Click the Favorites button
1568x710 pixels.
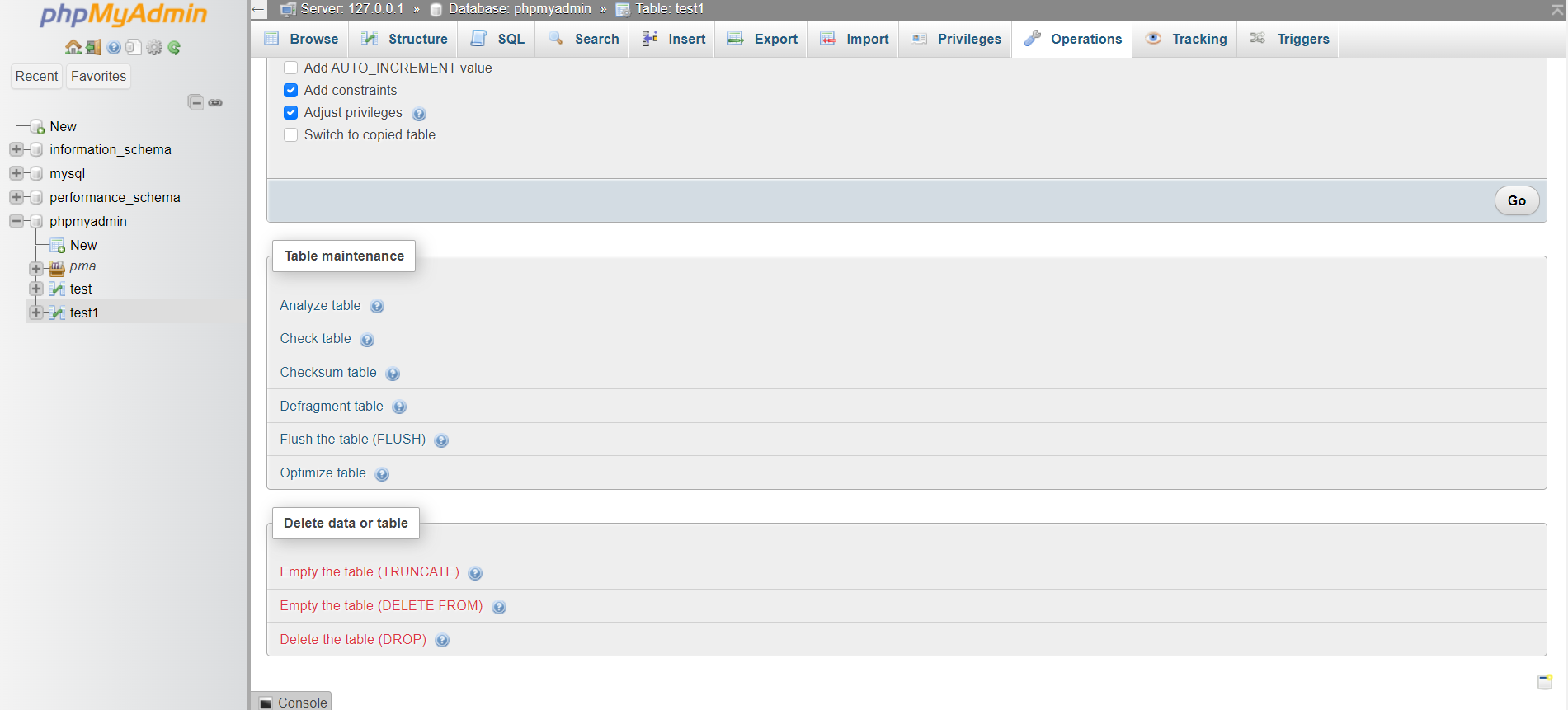[x=98, y=76]
